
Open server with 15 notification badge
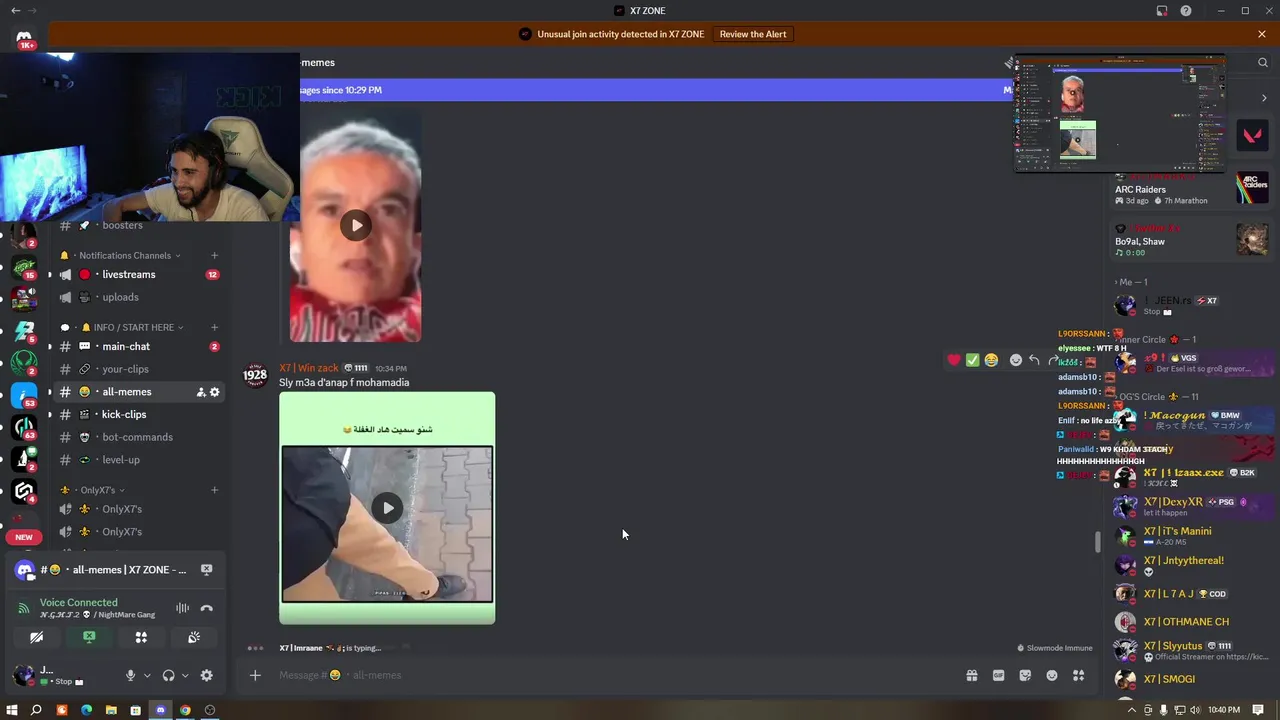24,266
